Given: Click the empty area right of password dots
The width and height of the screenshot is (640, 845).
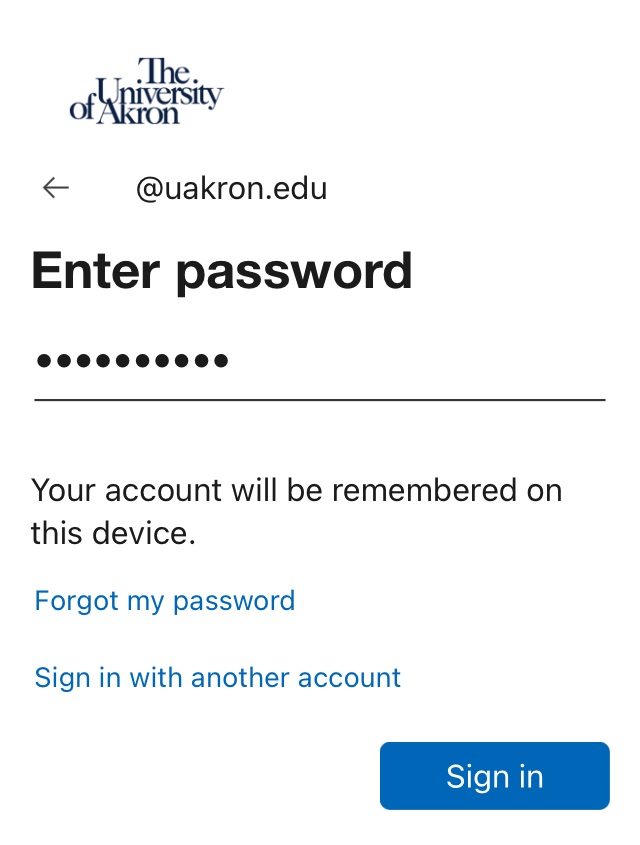Looking at the screenshot, I should [418, 360].
